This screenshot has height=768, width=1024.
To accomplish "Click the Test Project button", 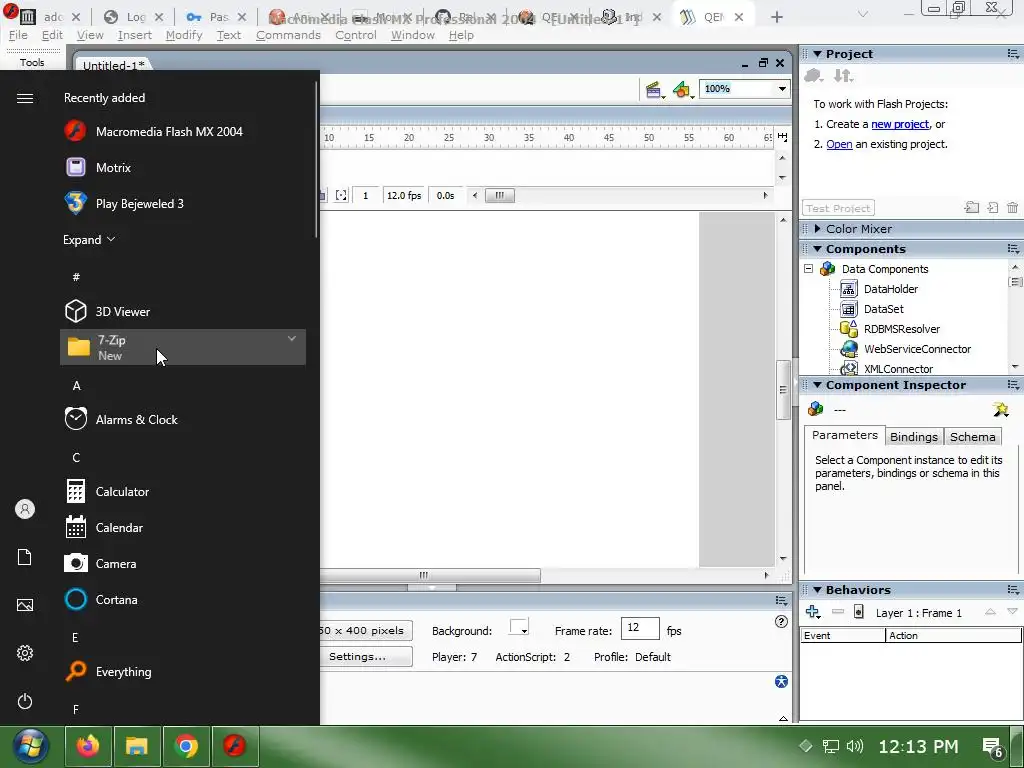I will click(838, 208).
